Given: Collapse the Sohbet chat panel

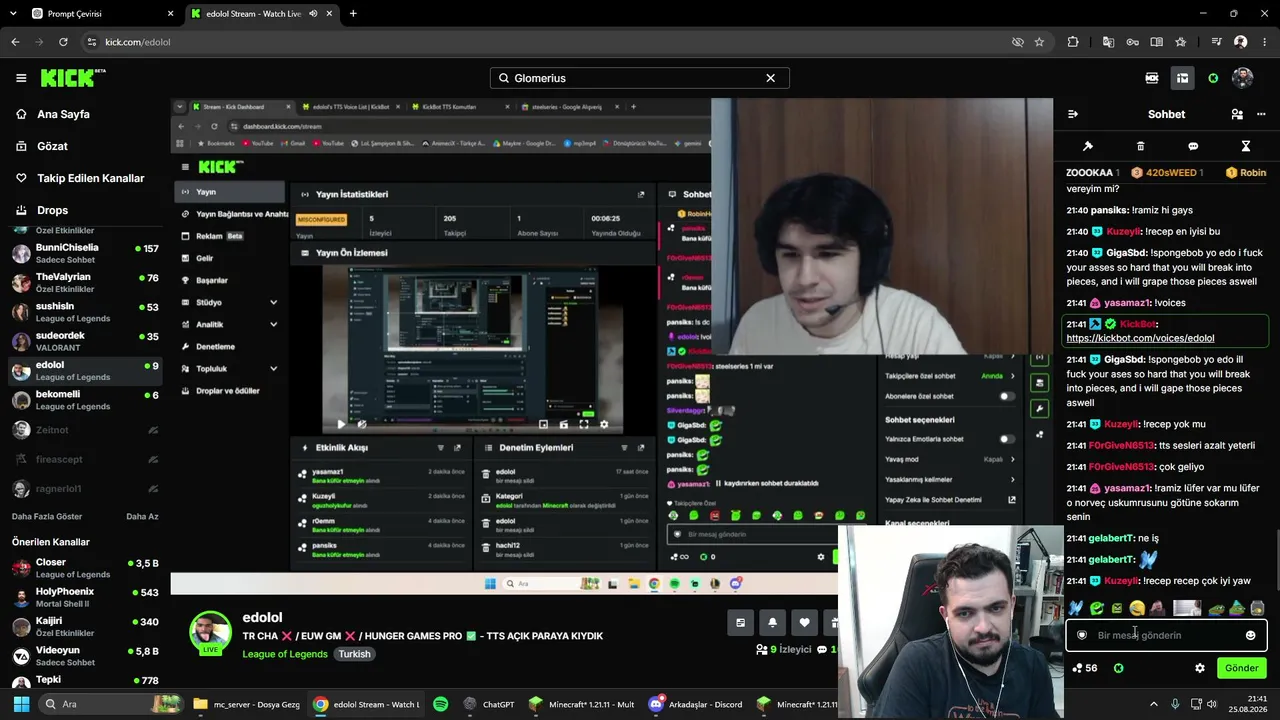Looking at the screenshot, I should coord(1073,114).
